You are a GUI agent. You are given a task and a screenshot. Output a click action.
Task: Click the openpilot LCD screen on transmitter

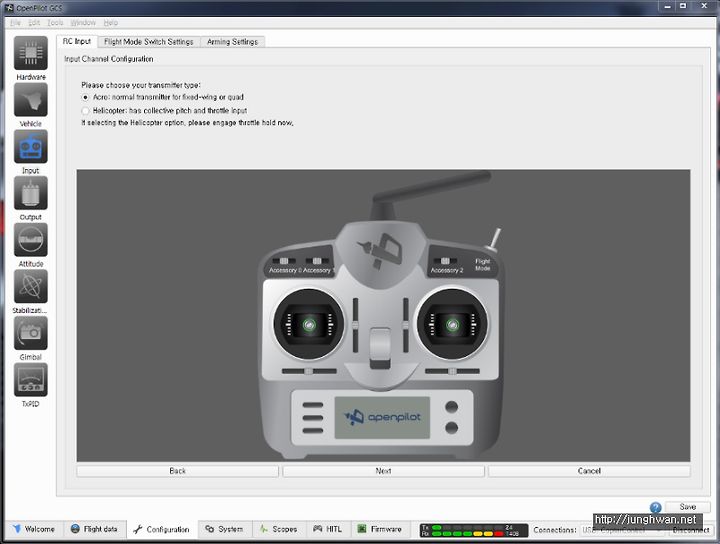coord(382,417)
